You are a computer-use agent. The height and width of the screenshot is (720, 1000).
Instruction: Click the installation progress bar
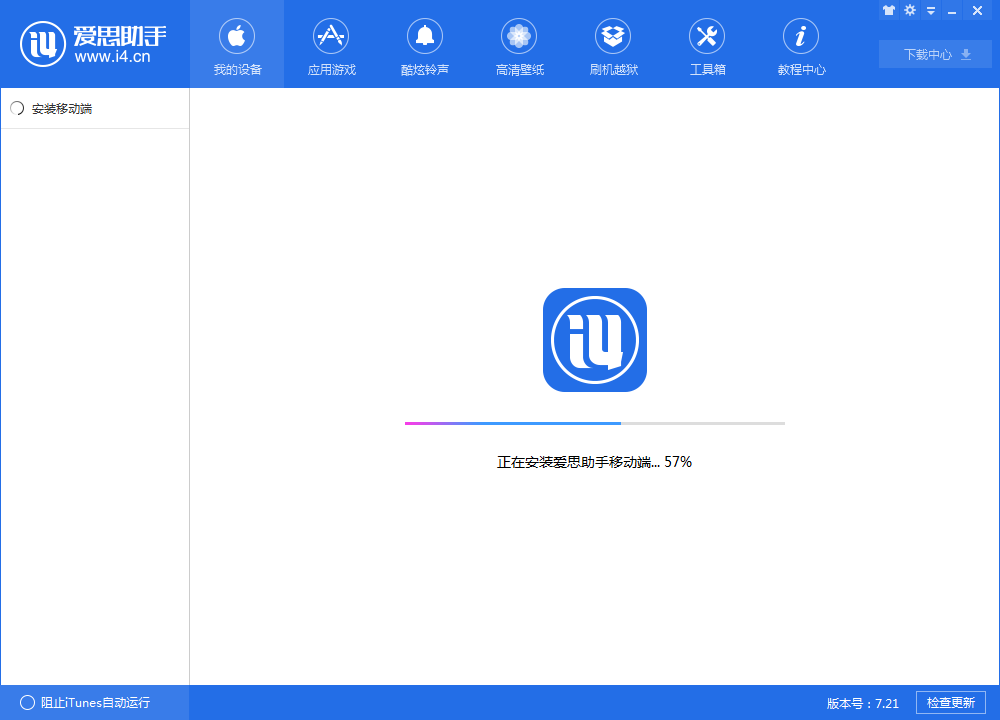[x=595, y=423]
